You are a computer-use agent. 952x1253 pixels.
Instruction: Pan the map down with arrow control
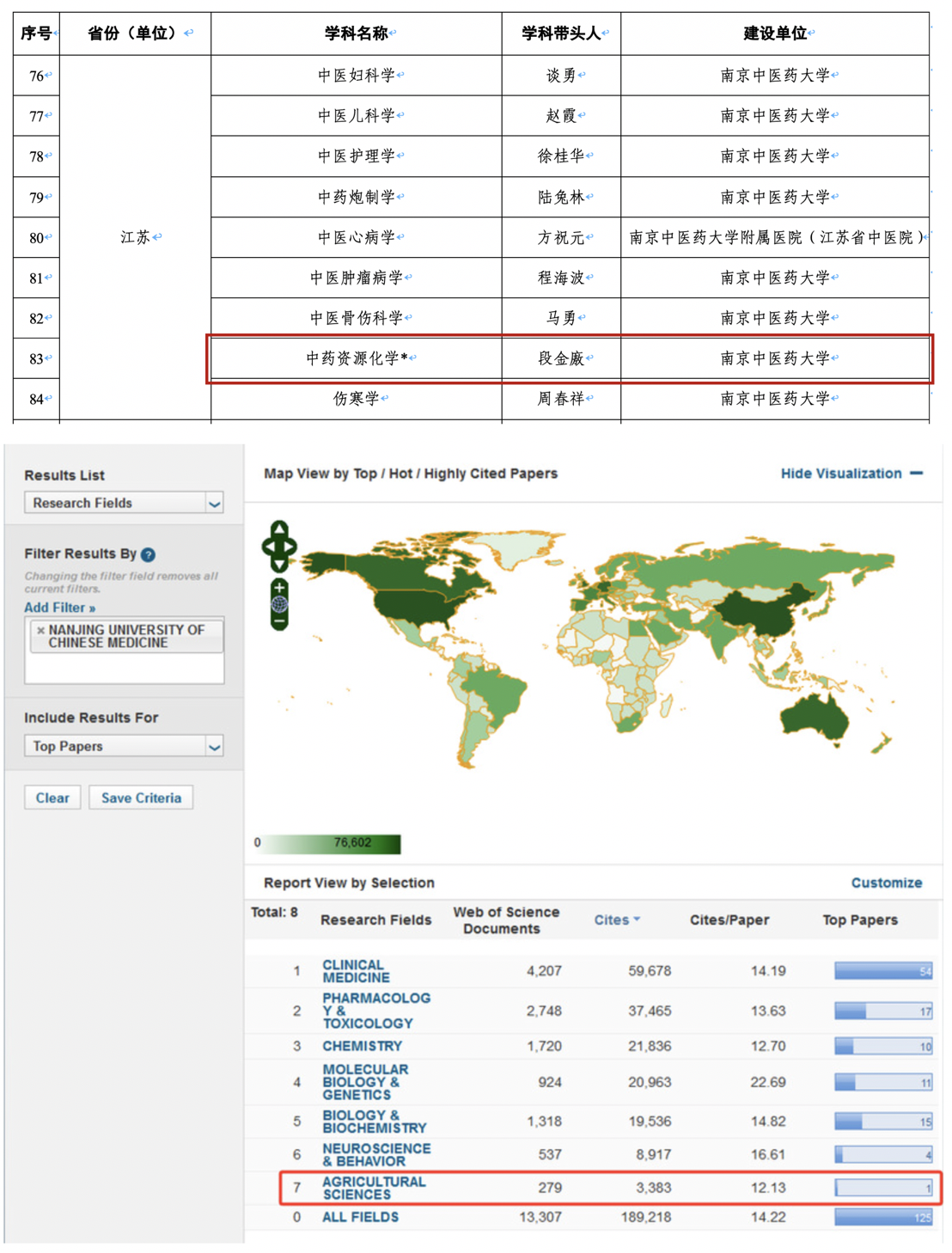(279, 565)
